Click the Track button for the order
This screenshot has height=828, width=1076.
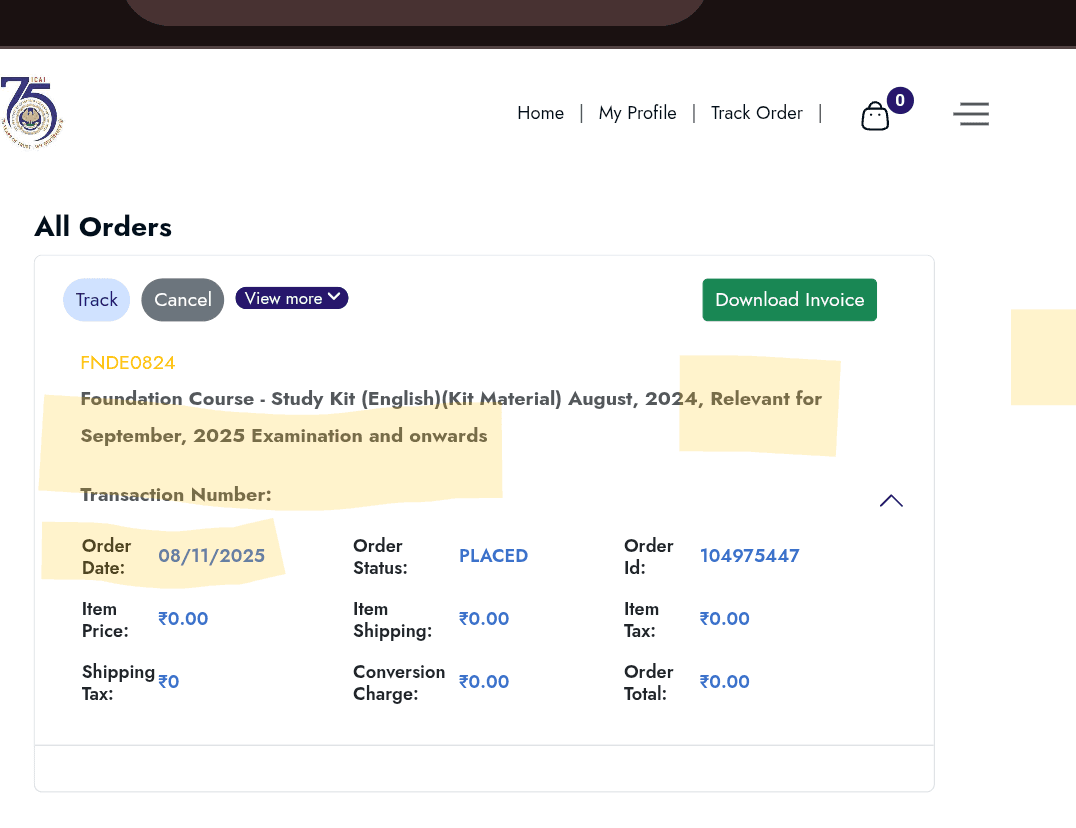tap(97, 300)
